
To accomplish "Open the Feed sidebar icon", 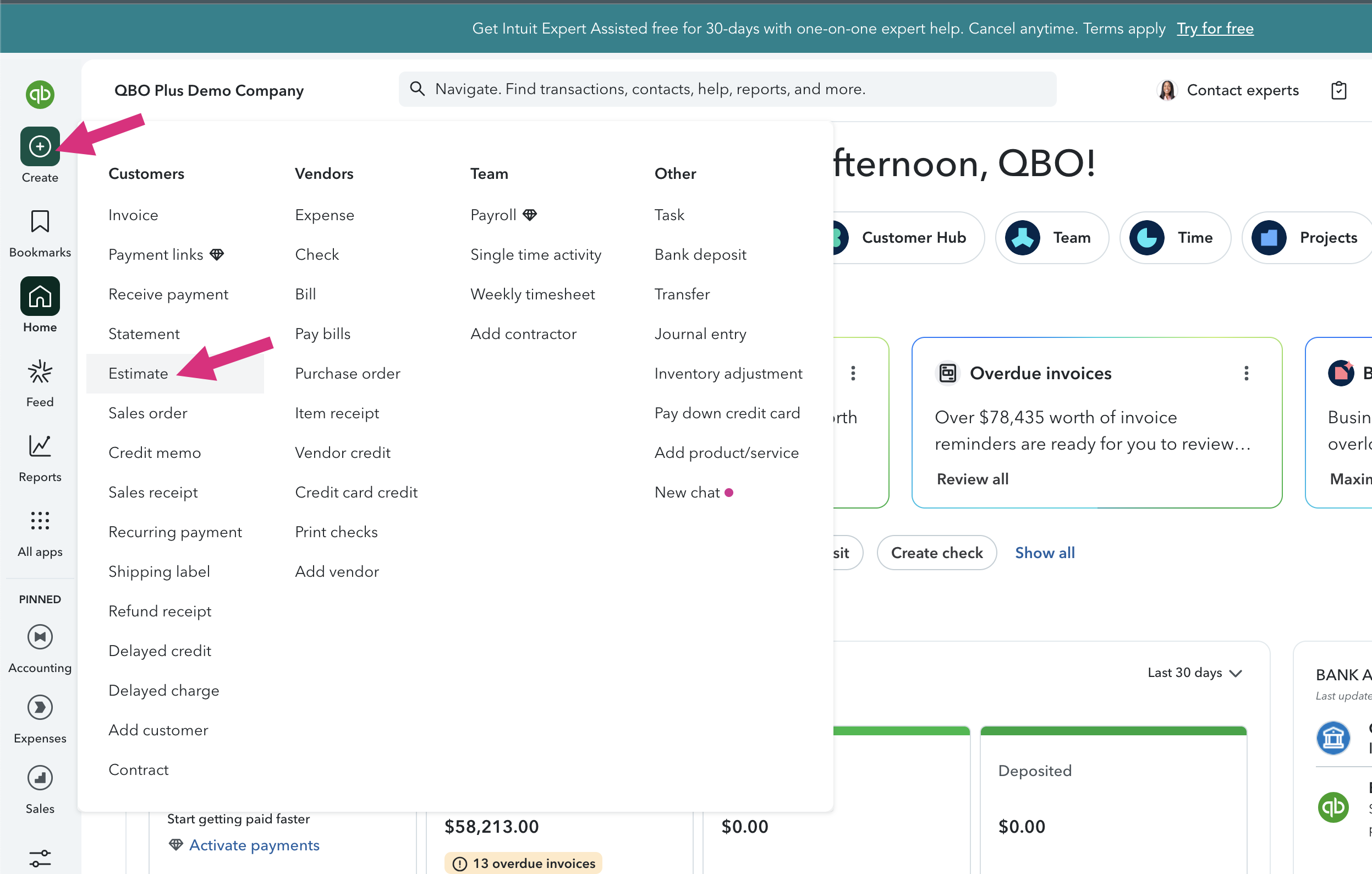I will tap(40, 372).
